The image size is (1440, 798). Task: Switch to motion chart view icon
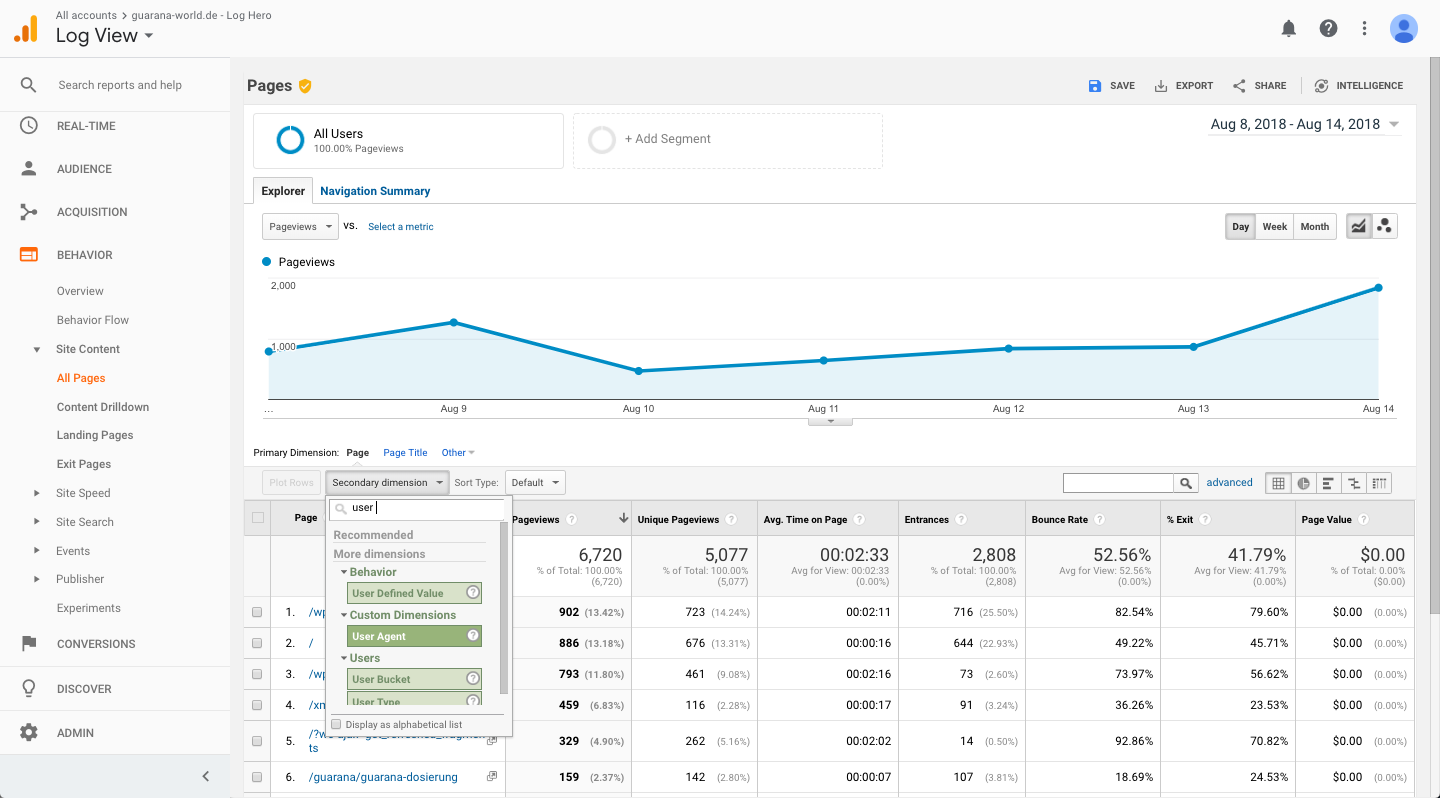[x=1384, y=227]
